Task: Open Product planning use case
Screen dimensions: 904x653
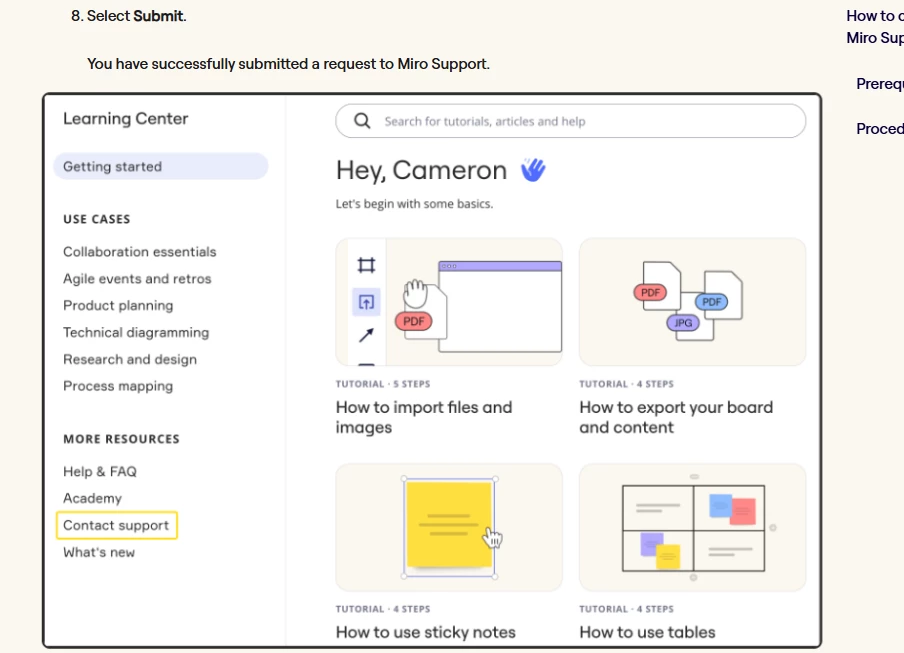Action: point(118,305)
